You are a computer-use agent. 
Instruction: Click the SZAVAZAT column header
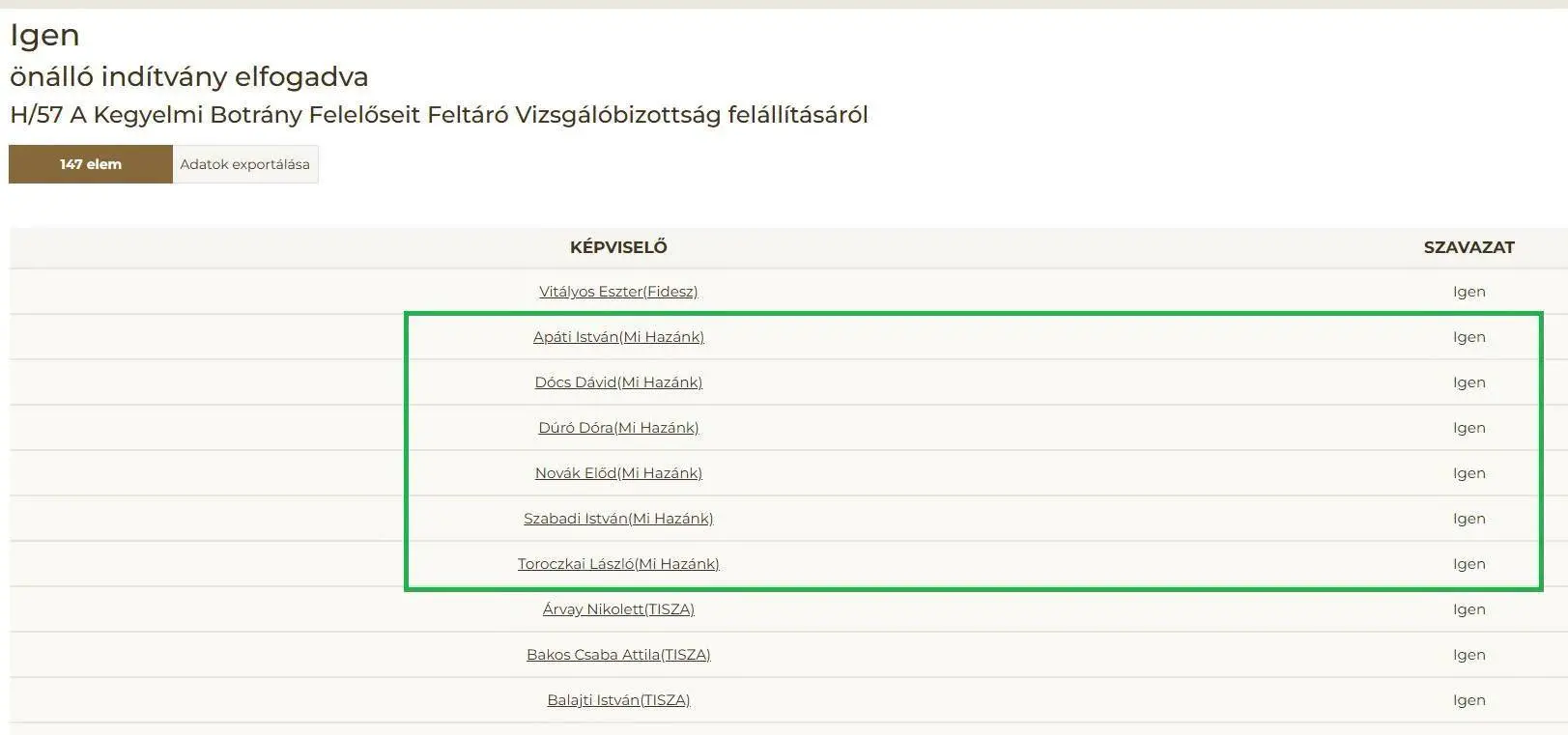[x=1468, y=247]
